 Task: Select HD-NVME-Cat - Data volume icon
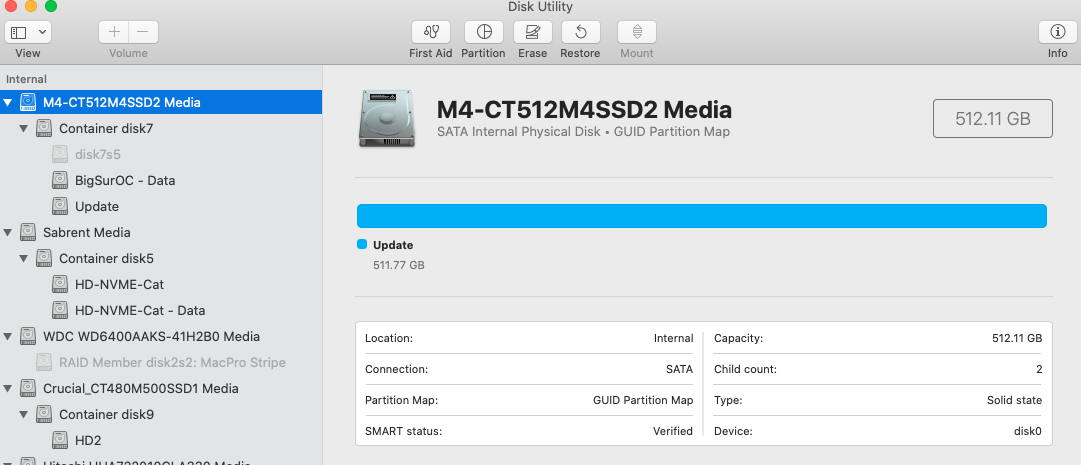(59, 310)
